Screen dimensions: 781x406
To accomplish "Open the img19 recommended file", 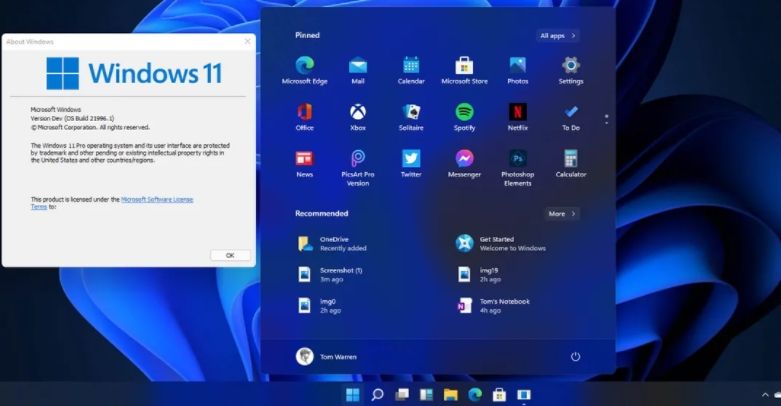I will [x=479, y=274].
